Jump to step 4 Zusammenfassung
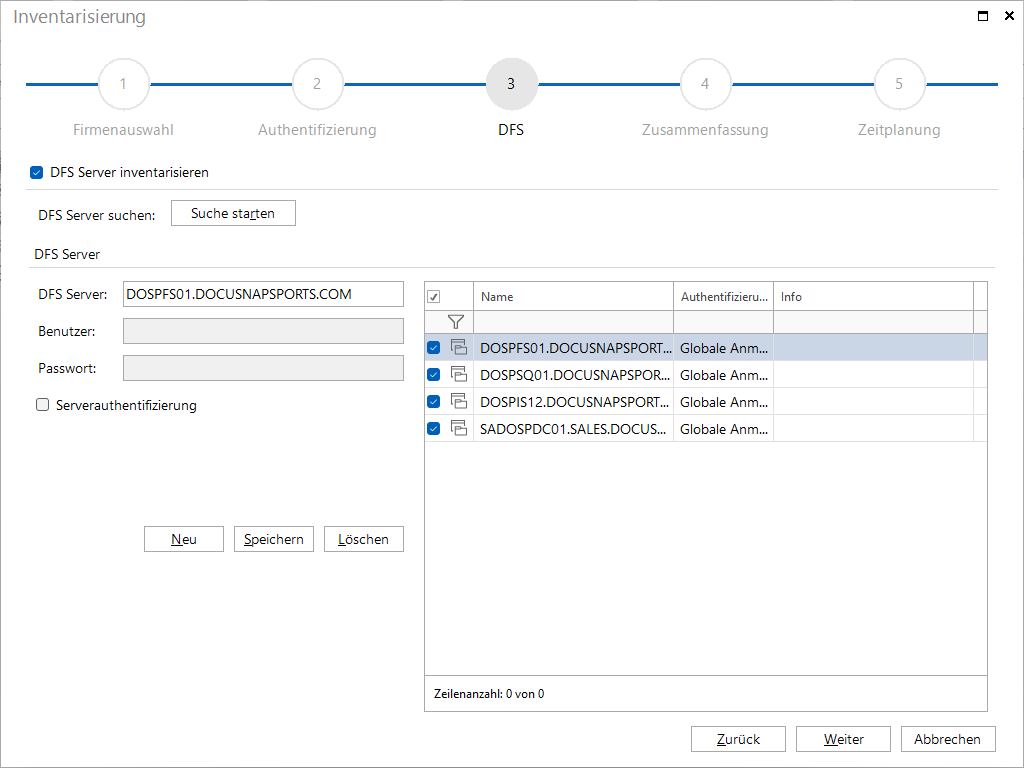Screen dimensions: 1024x768 click(705, 84)
